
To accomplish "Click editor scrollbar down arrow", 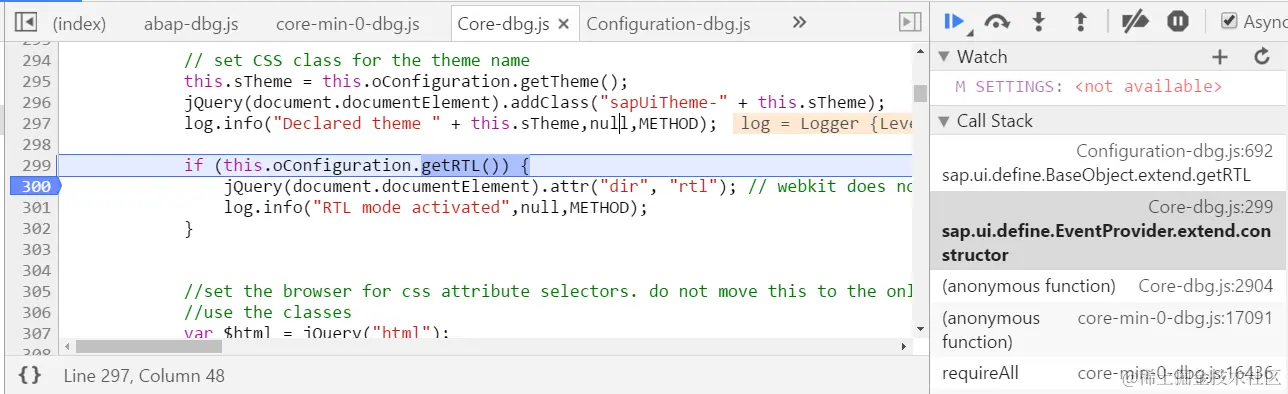I will [x=919, y=329].
